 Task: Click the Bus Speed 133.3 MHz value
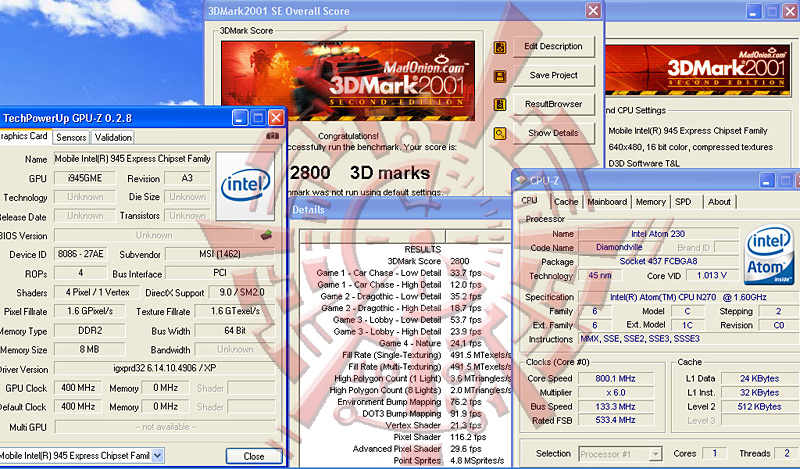click(615, 406)
